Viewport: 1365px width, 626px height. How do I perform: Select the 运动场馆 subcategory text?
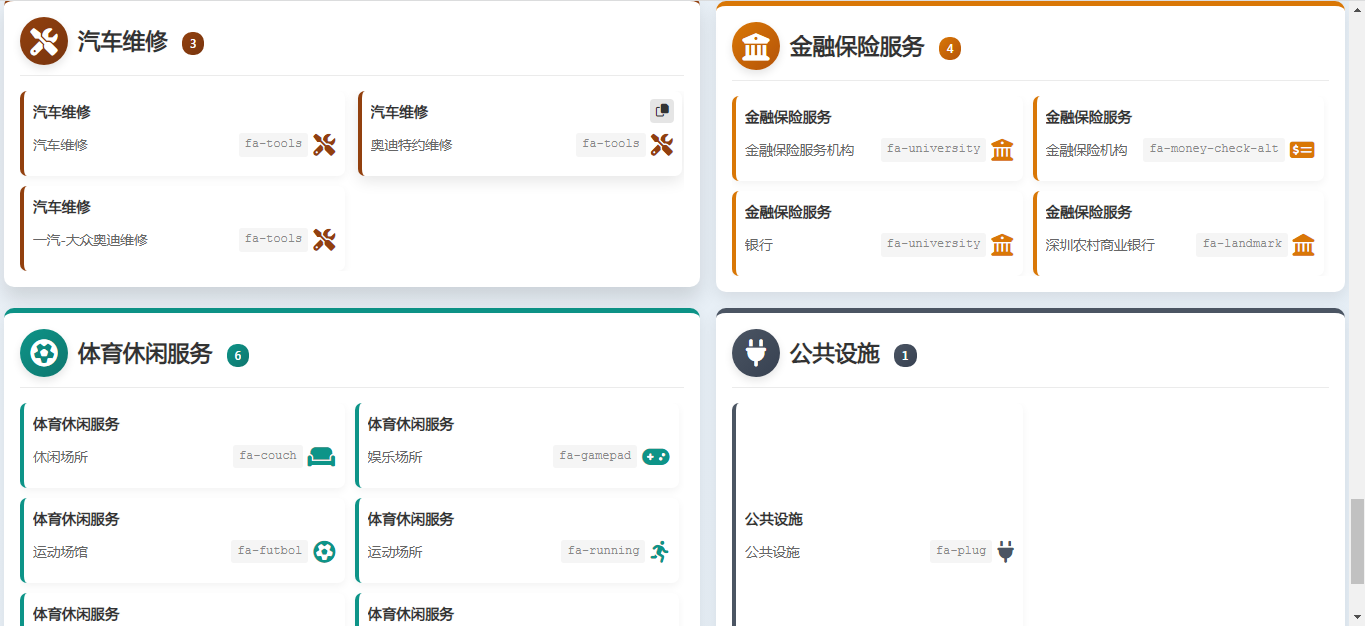pyautogui.click(x=60, y=552)
